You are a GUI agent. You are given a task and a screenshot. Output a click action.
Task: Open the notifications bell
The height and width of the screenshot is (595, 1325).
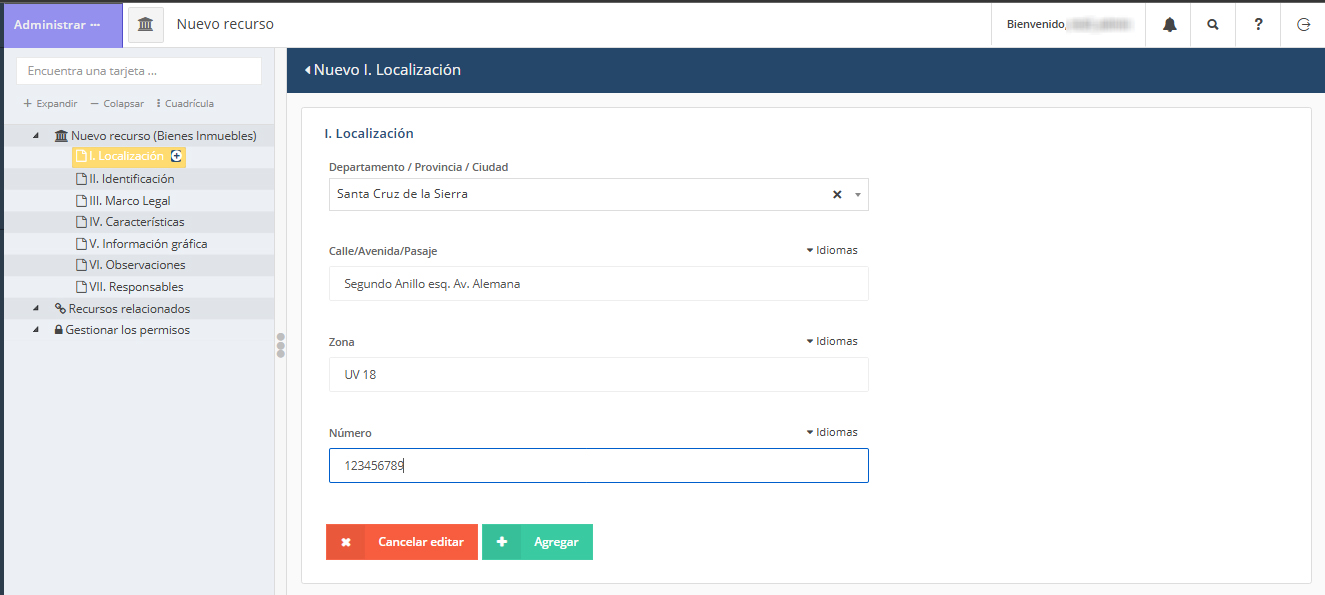1169,25
